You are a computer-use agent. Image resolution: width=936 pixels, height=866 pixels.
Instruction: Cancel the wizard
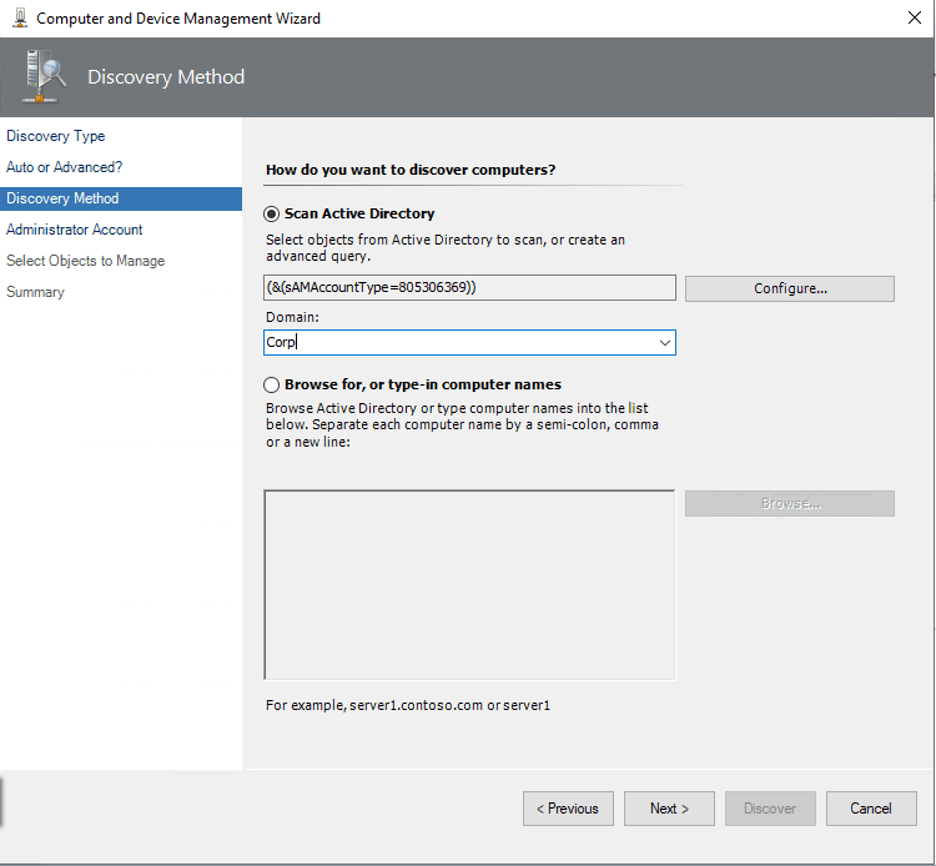click(870, 808)
